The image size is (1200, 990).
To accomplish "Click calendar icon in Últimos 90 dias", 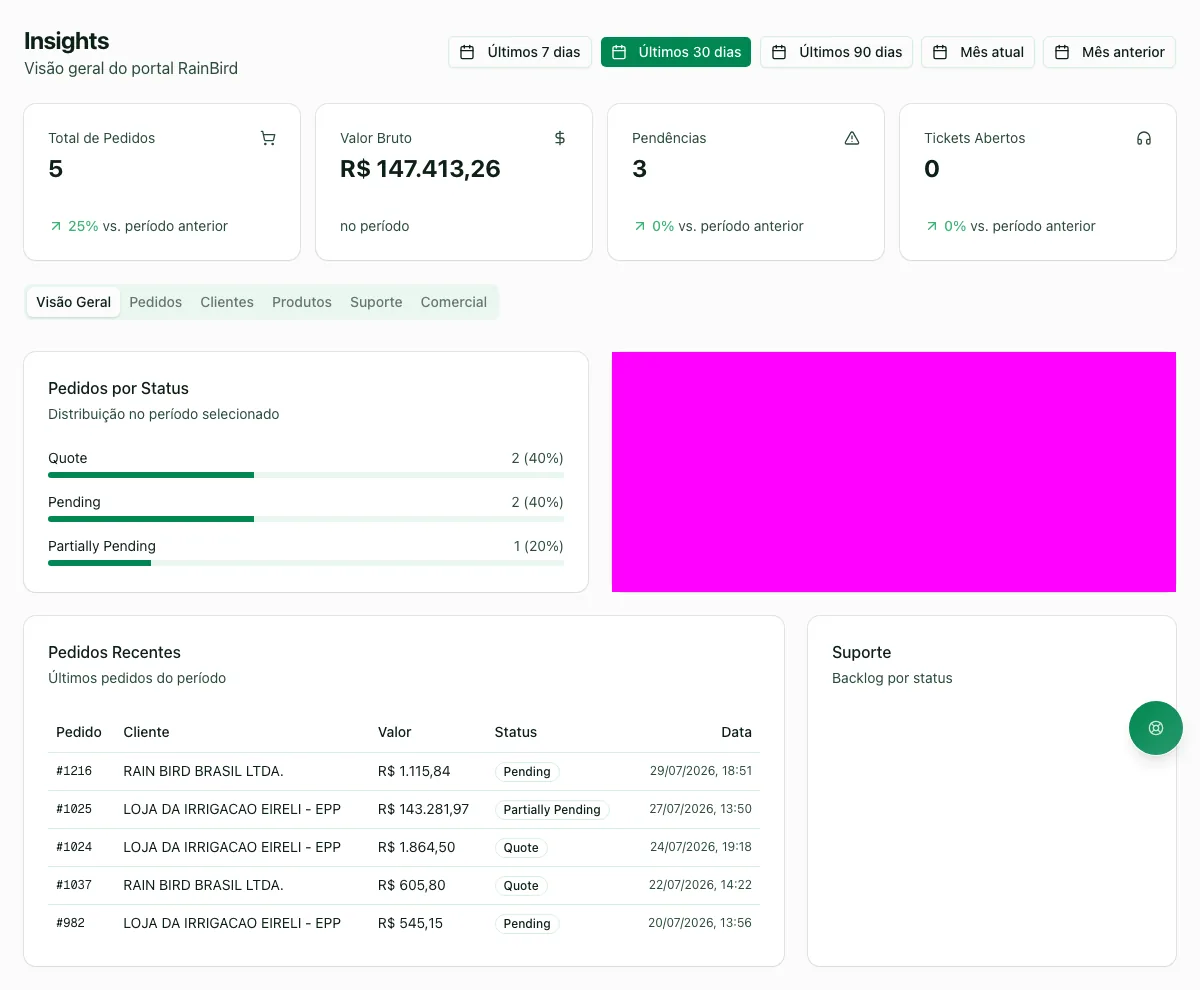I will (x=779, y=52).
